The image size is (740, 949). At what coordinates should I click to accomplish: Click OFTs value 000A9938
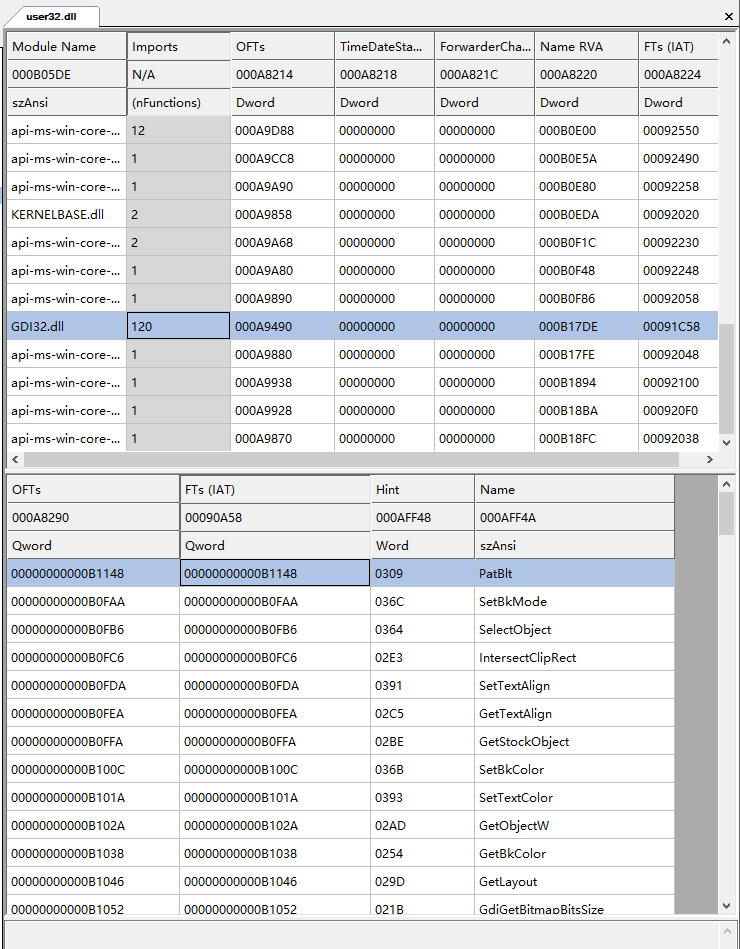click(283, 383)
